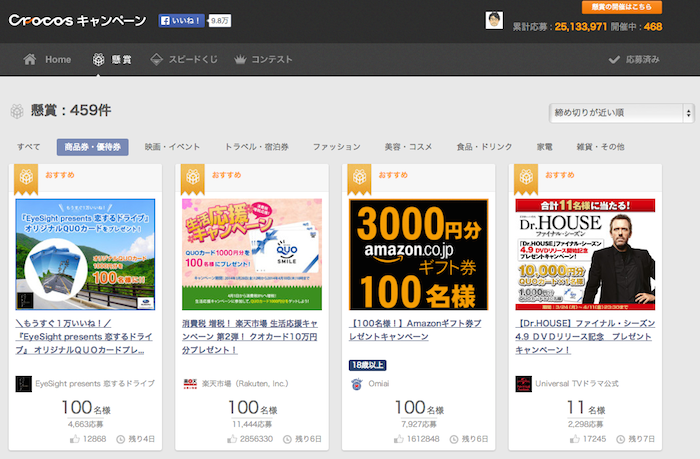Select the 美容・コスメ category tab

(x=408, y=147)
